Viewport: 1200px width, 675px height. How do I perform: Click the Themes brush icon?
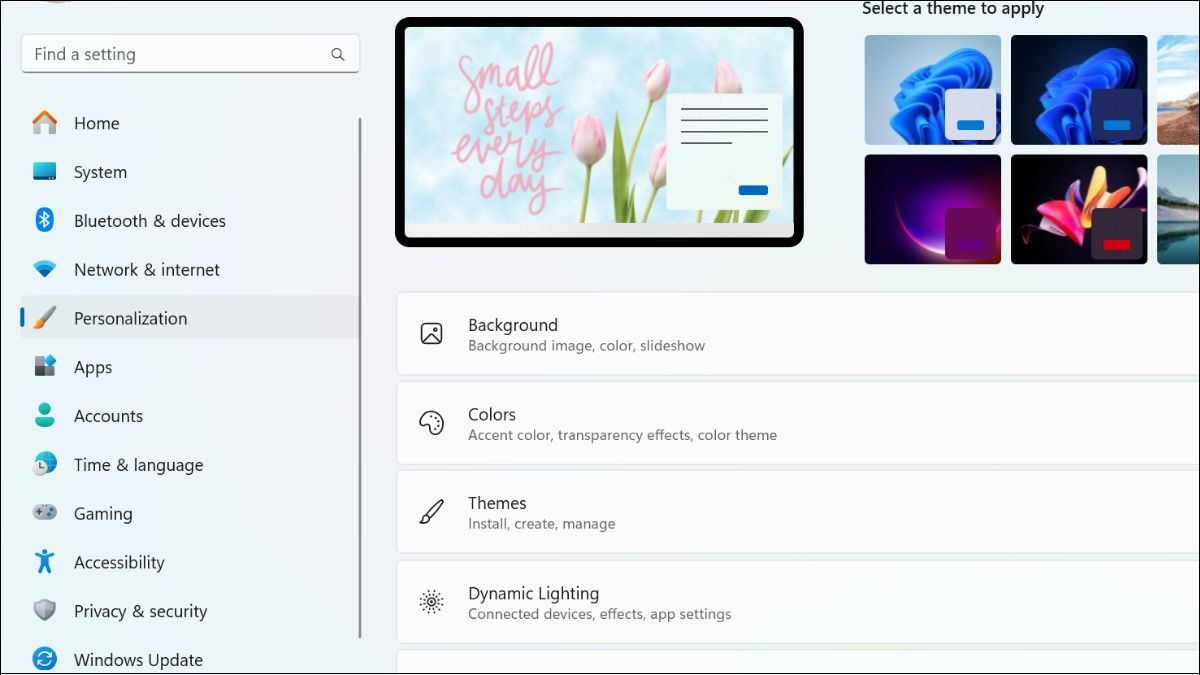click(x=432, y=512)
